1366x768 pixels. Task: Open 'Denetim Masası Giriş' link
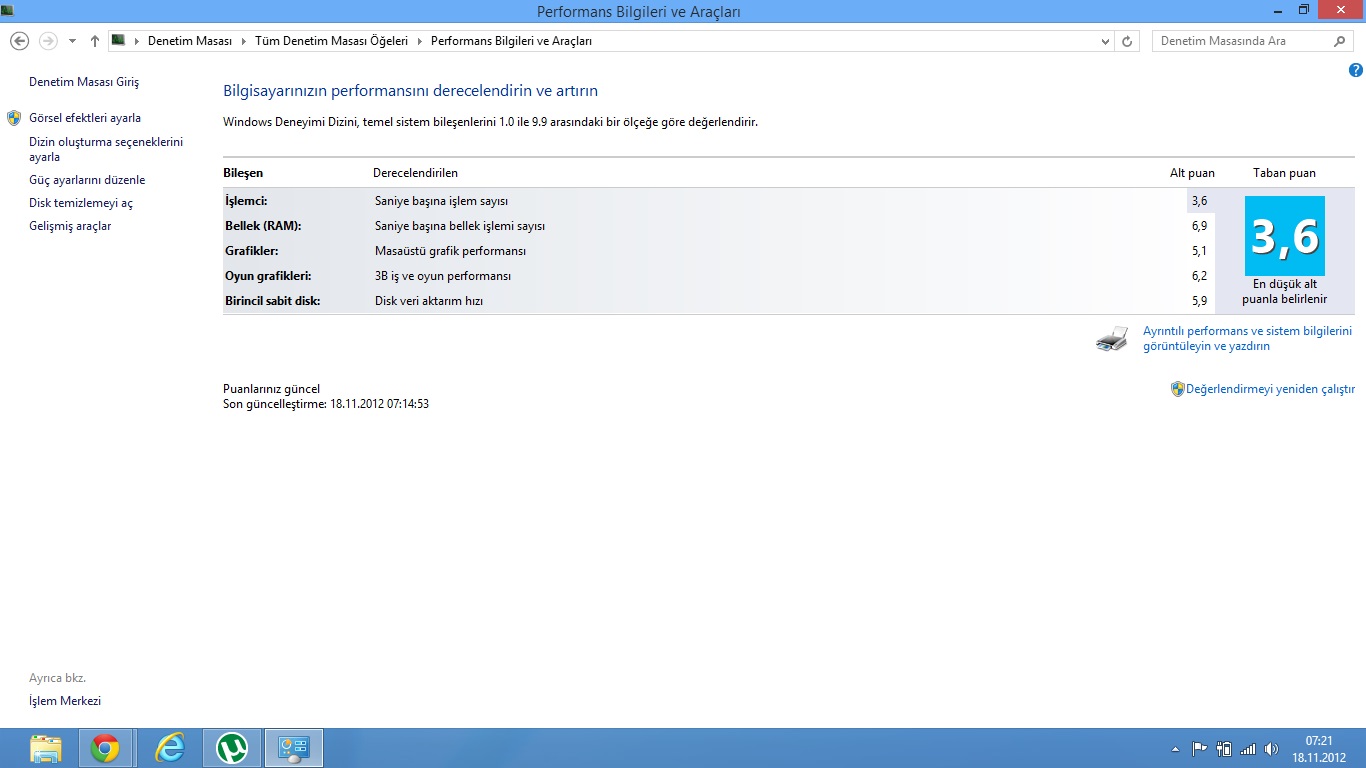pos(84,82)
